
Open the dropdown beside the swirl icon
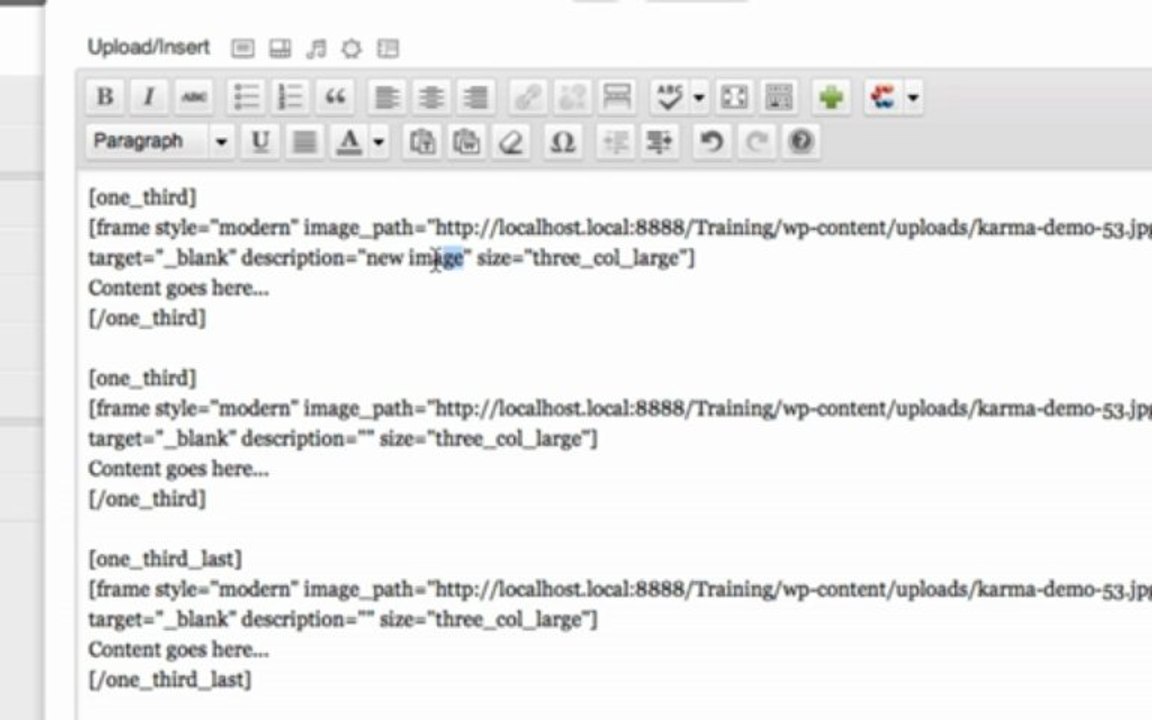[913, 97]
